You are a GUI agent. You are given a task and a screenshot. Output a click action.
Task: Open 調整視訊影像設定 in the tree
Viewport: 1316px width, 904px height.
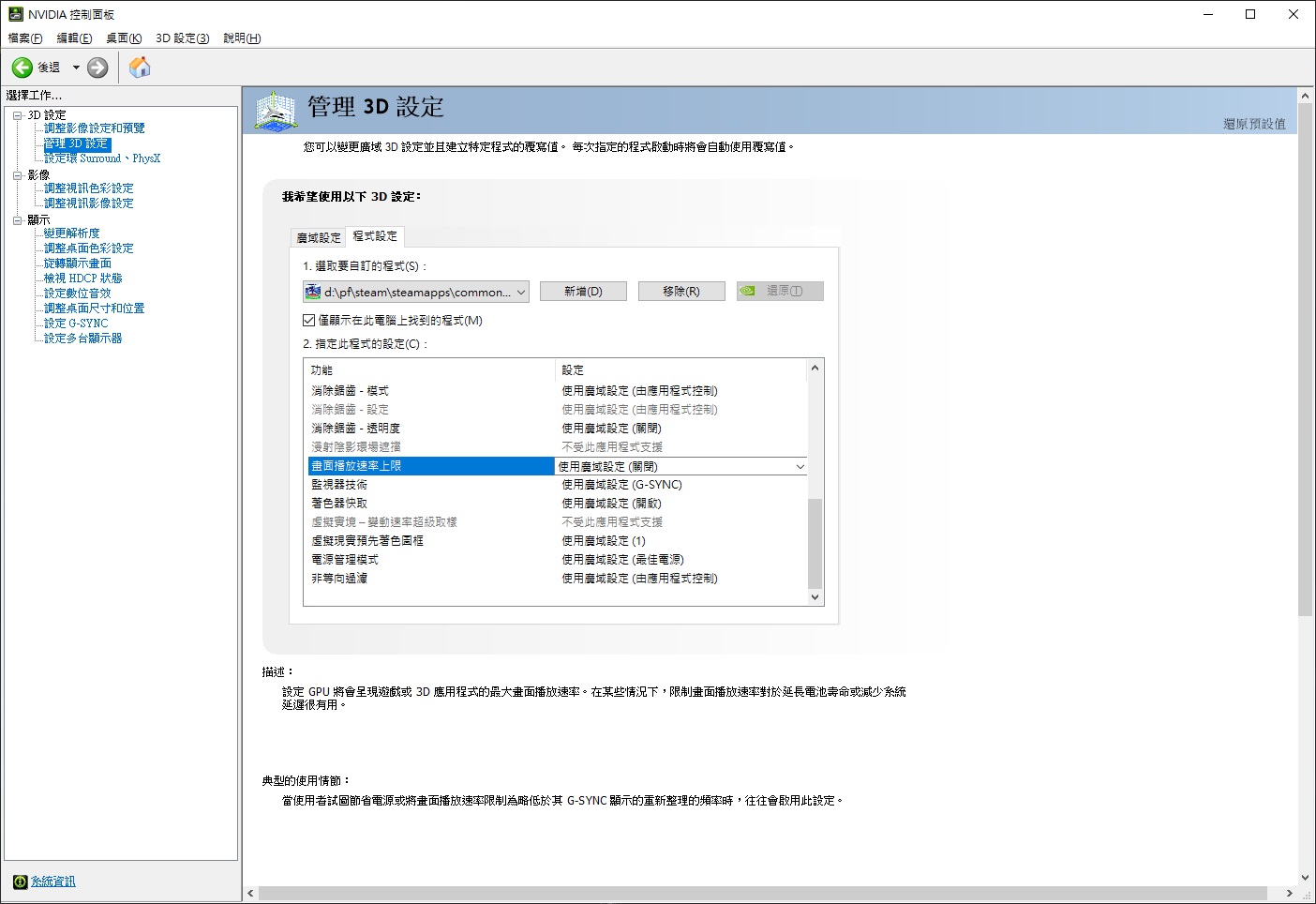pos(89,203)
